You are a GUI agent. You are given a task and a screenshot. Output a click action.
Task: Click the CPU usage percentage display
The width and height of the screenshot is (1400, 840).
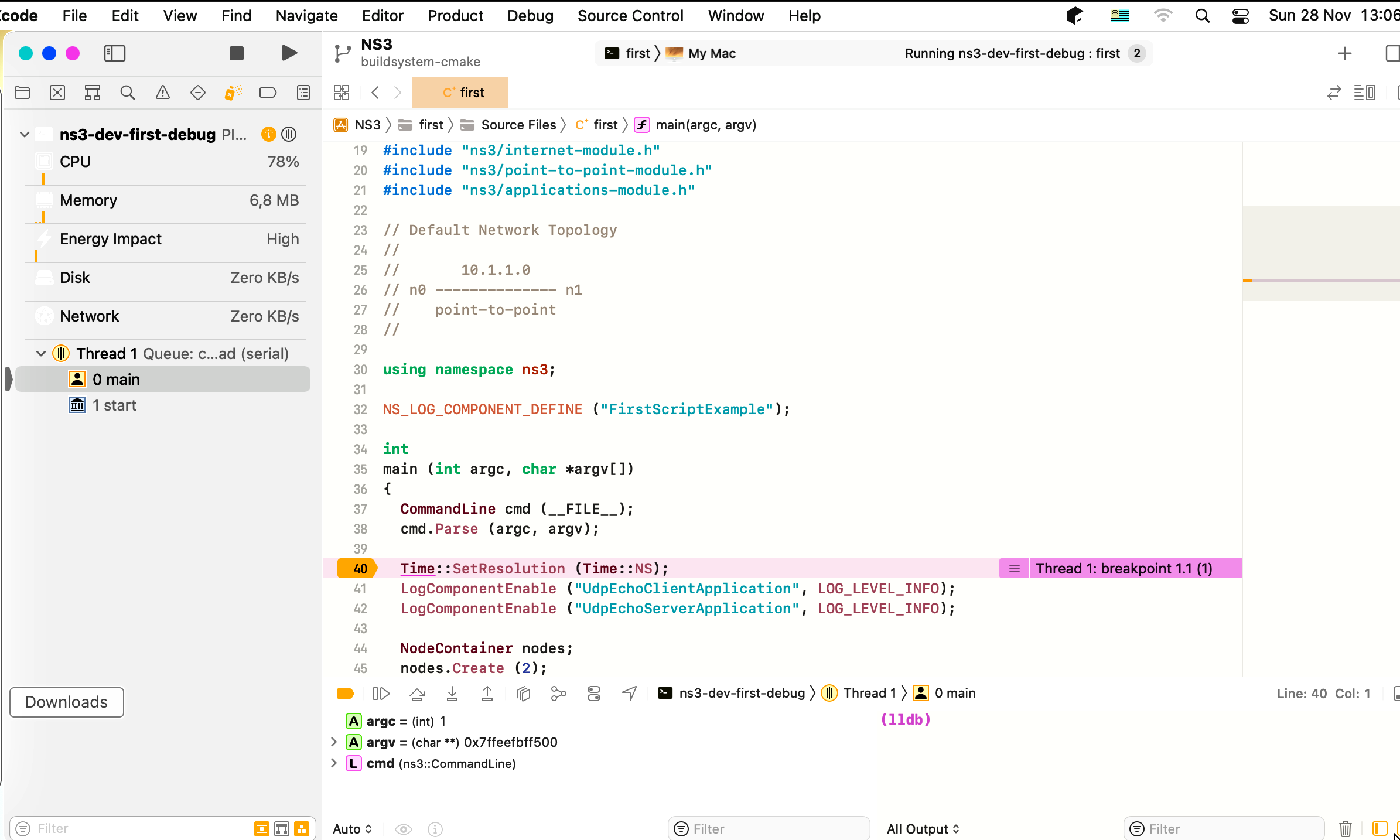[282, 161]
